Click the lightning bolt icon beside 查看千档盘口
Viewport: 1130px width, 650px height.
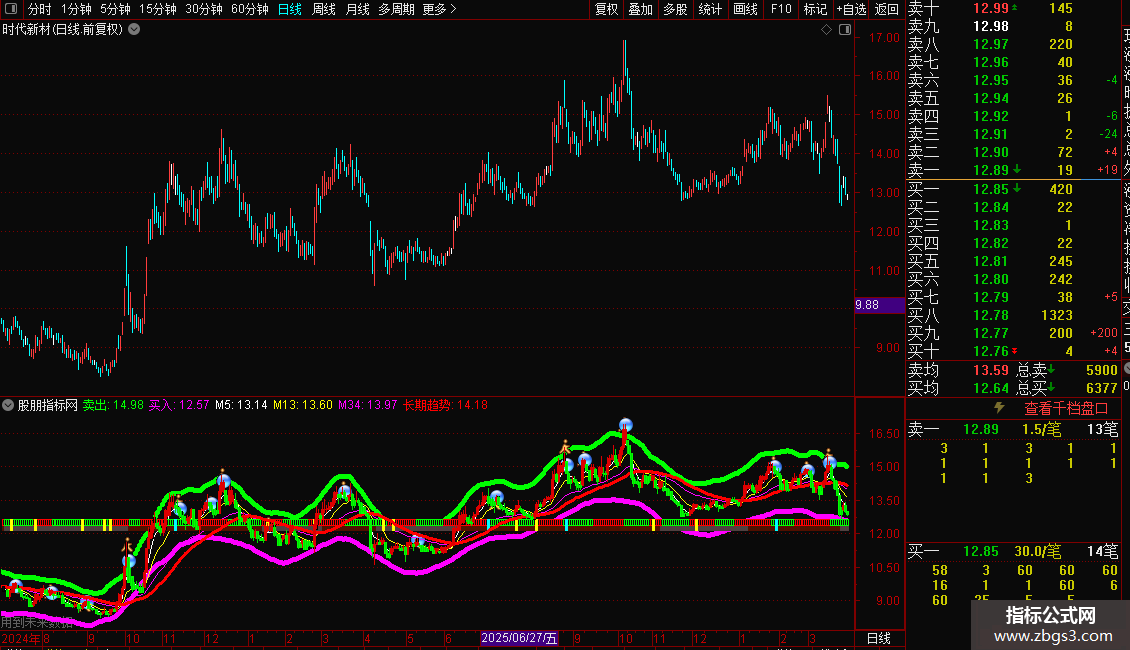click(999, 408)
